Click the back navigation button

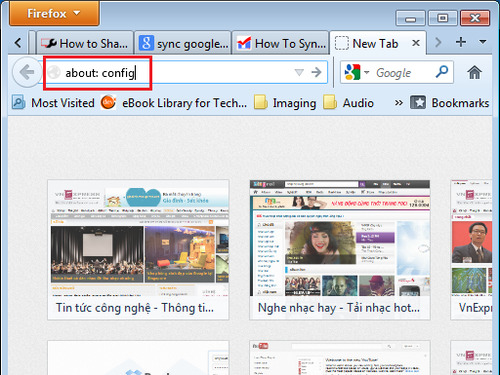pyautogui.click(x=27, y=72)
